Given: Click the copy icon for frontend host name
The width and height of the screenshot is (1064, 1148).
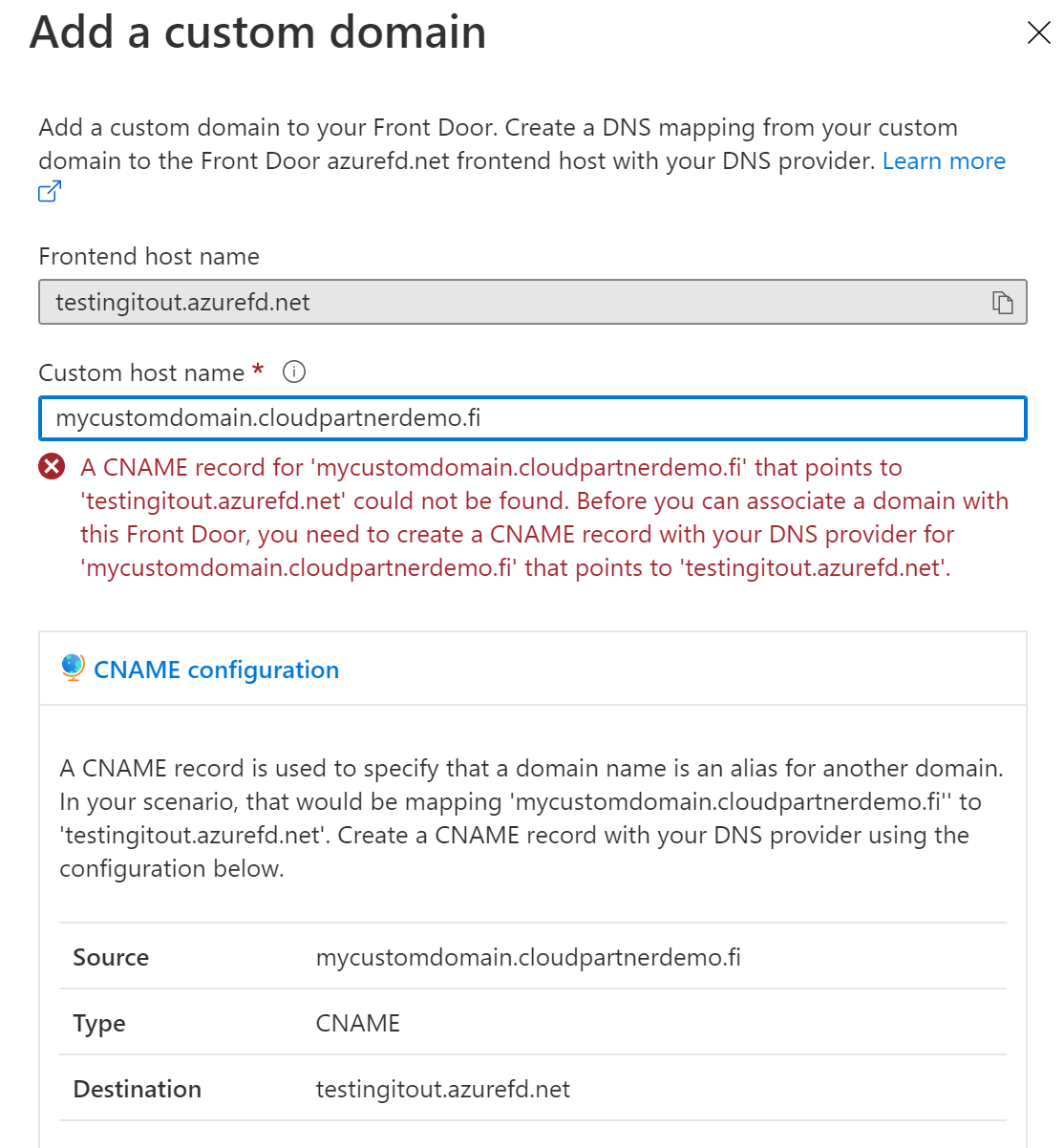Looking at the screenshot, I should [1002, 303].
